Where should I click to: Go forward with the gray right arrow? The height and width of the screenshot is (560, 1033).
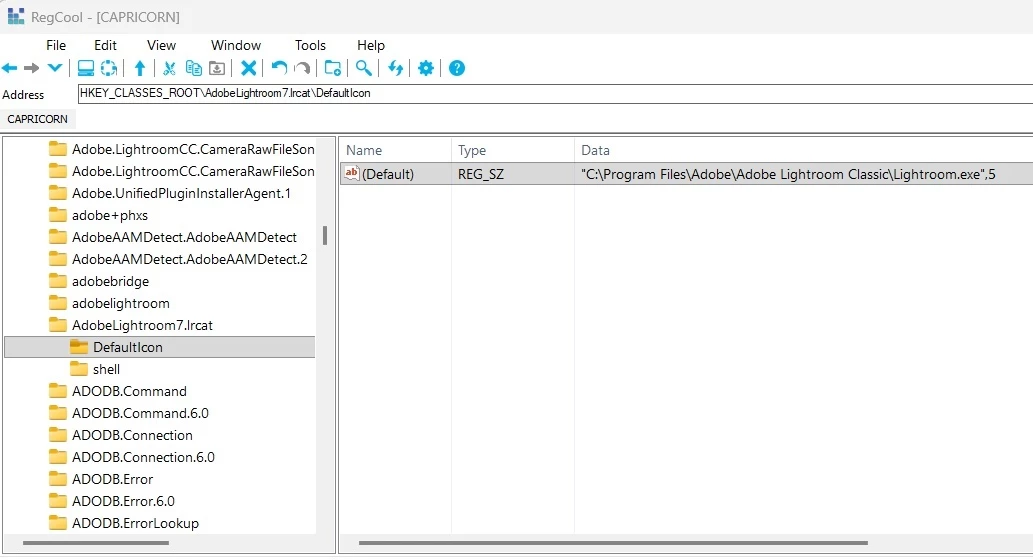point(31,68)
